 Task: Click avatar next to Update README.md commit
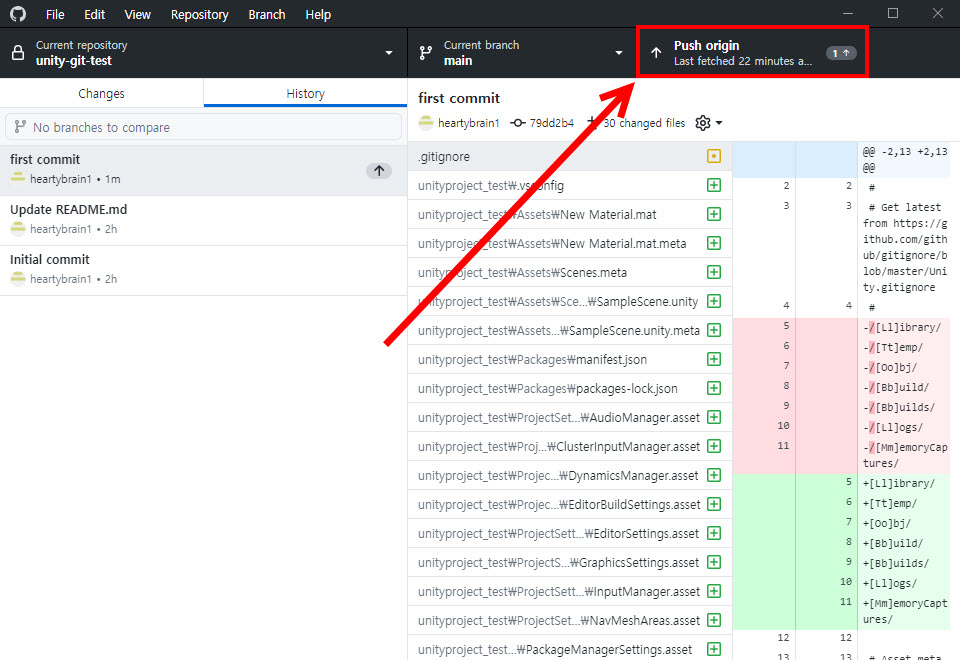(x=18, y=229)
